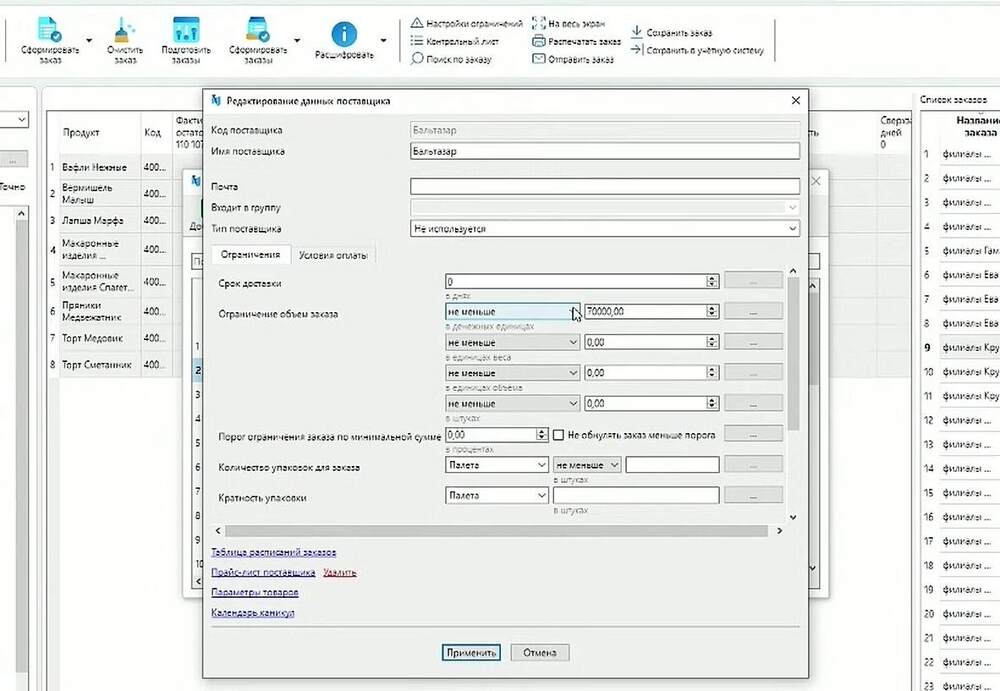Click the Сформировать заказ toolbar icon

tap(50, 29)
